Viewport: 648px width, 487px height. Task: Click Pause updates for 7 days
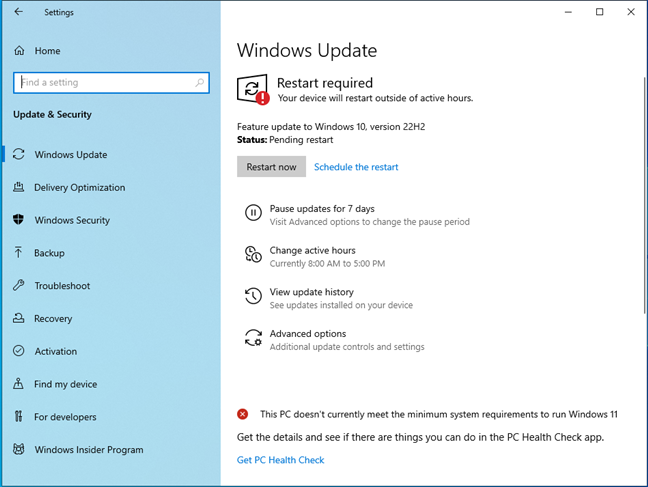click(322, 209)
